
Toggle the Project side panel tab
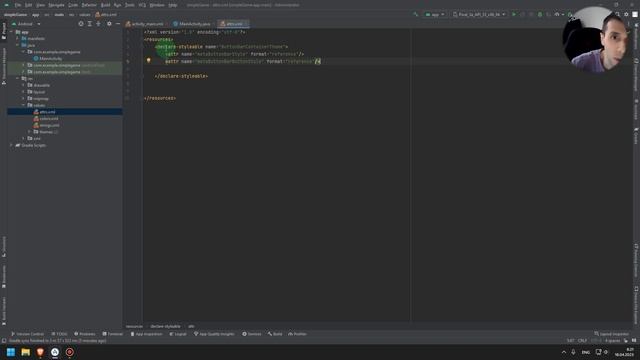coord(4,31)
